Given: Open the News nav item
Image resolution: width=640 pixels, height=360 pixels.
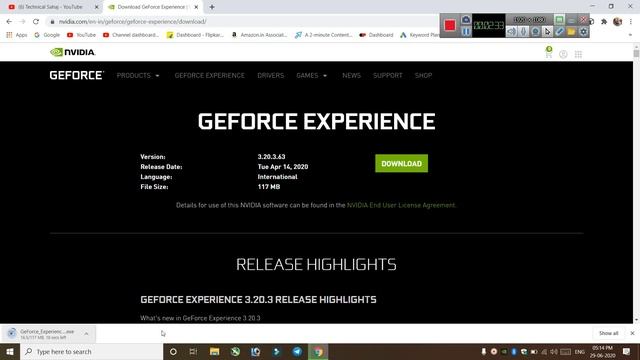Looking at the screenshot, I should 351,76.
